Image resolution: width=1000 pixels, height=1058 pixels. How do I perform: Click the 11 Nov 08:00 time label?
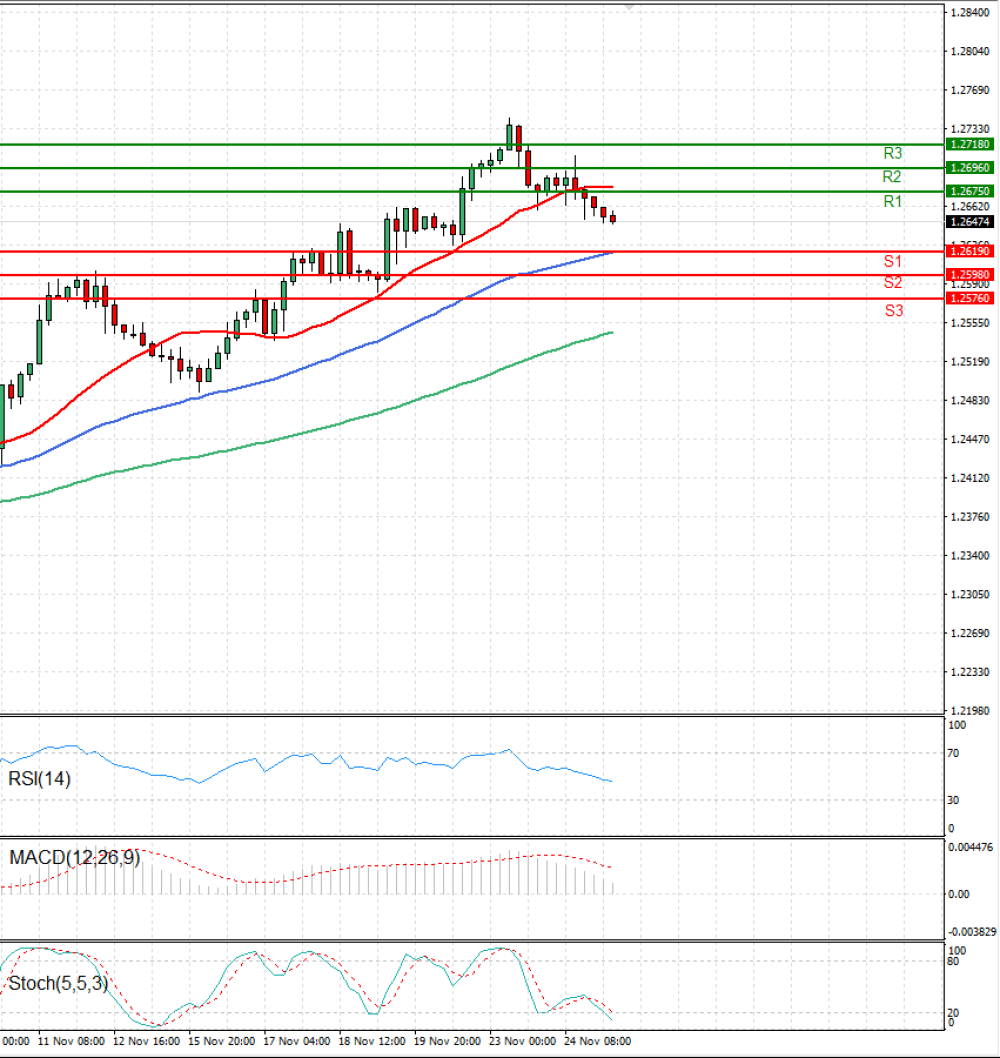72,1041
